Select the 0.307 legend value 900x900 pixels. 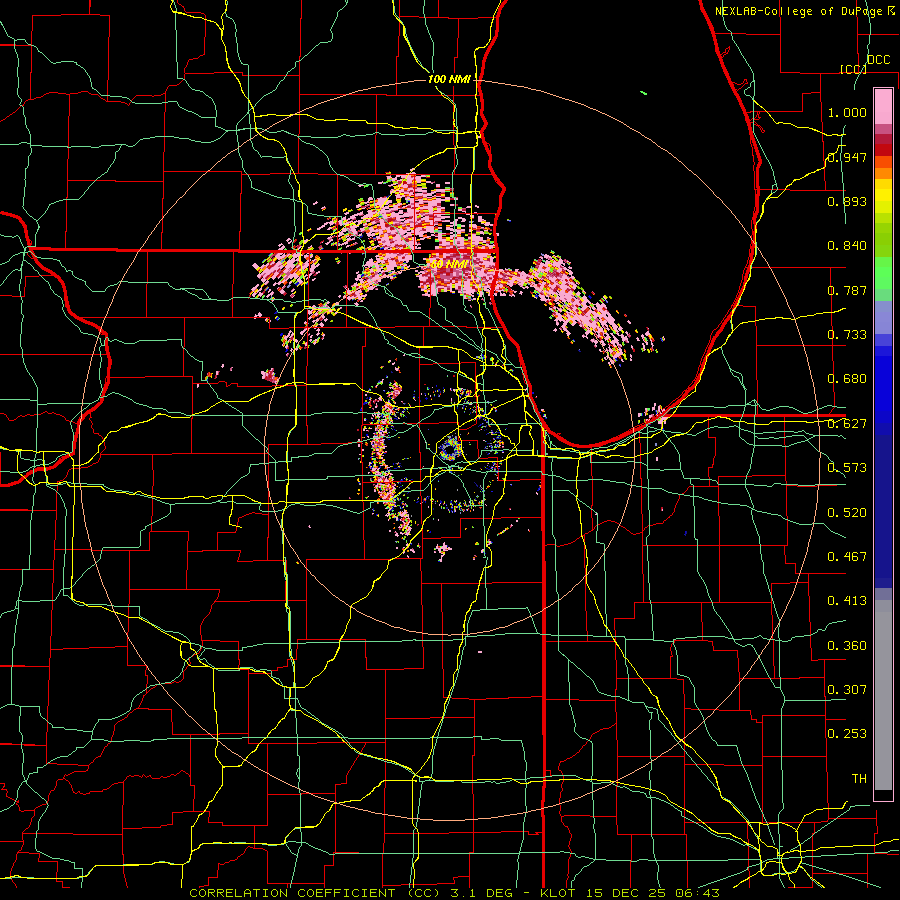coord(847,690)
